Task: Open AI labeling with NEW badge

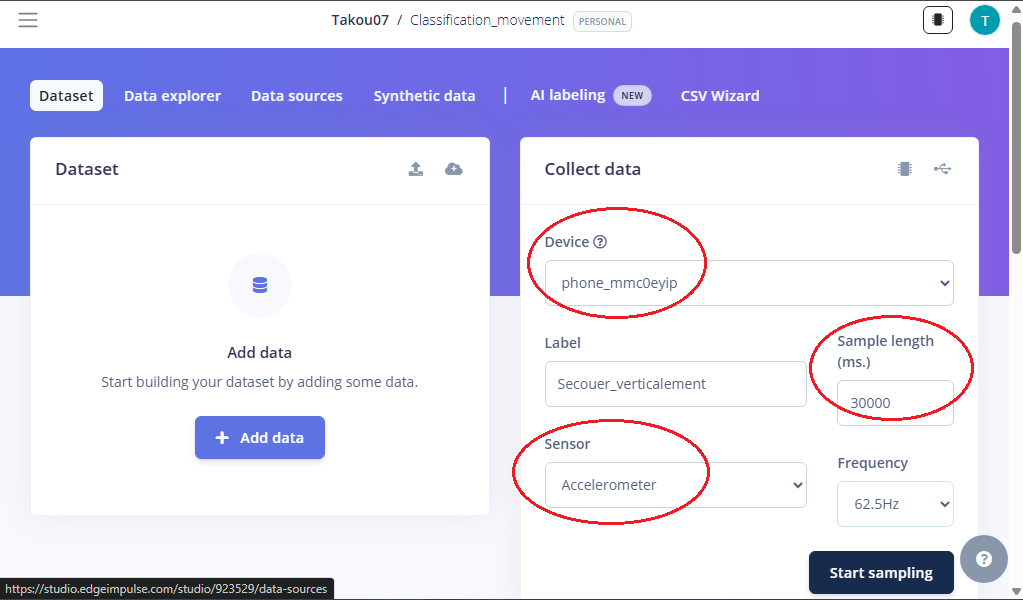Action: [x=570, y=95]
